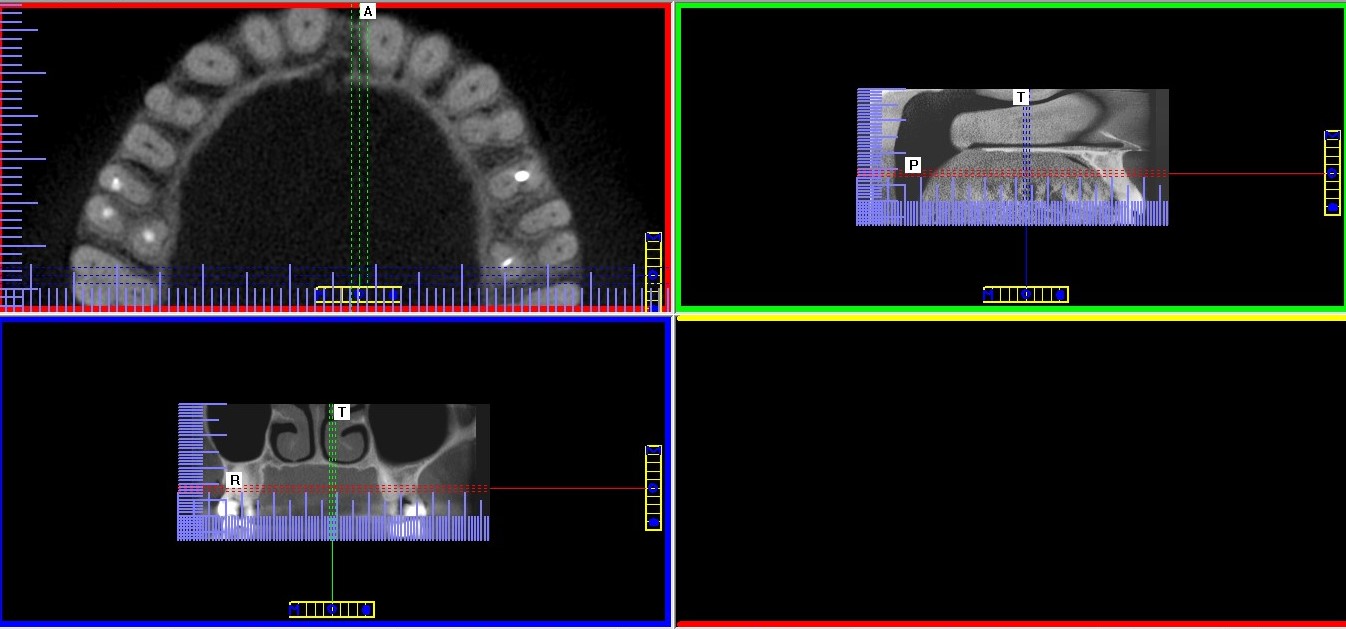Click the 'M' handle atop sagittal pane's vertical slider
Image resolution: width=1346 pixels, height=629 pixels.
click(x=1332, y=135)
